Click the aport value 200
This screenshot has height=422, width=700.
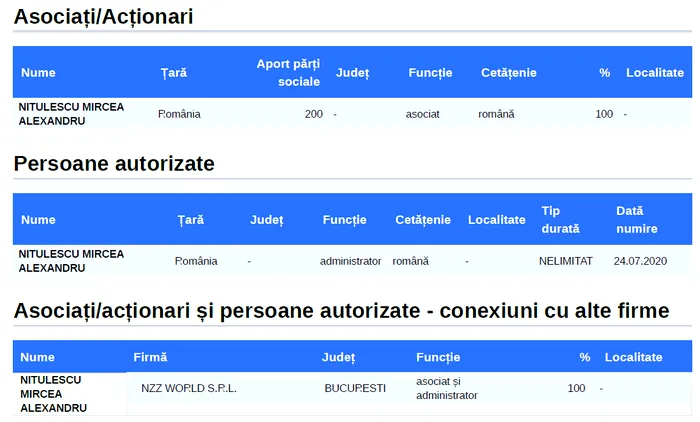313,114
